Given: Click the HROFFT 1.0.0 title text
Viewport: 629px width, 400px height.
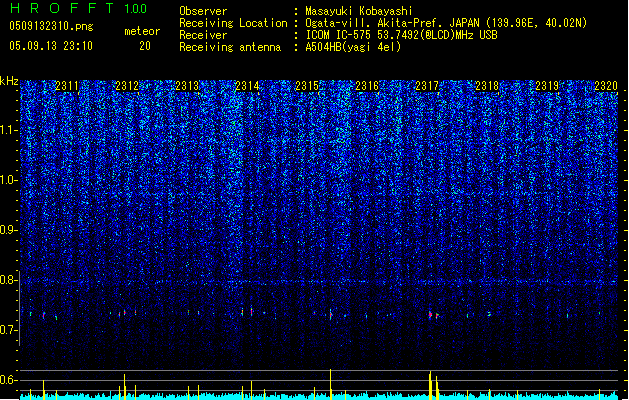Looking at the screenshot, I should [x=79, y=8].
